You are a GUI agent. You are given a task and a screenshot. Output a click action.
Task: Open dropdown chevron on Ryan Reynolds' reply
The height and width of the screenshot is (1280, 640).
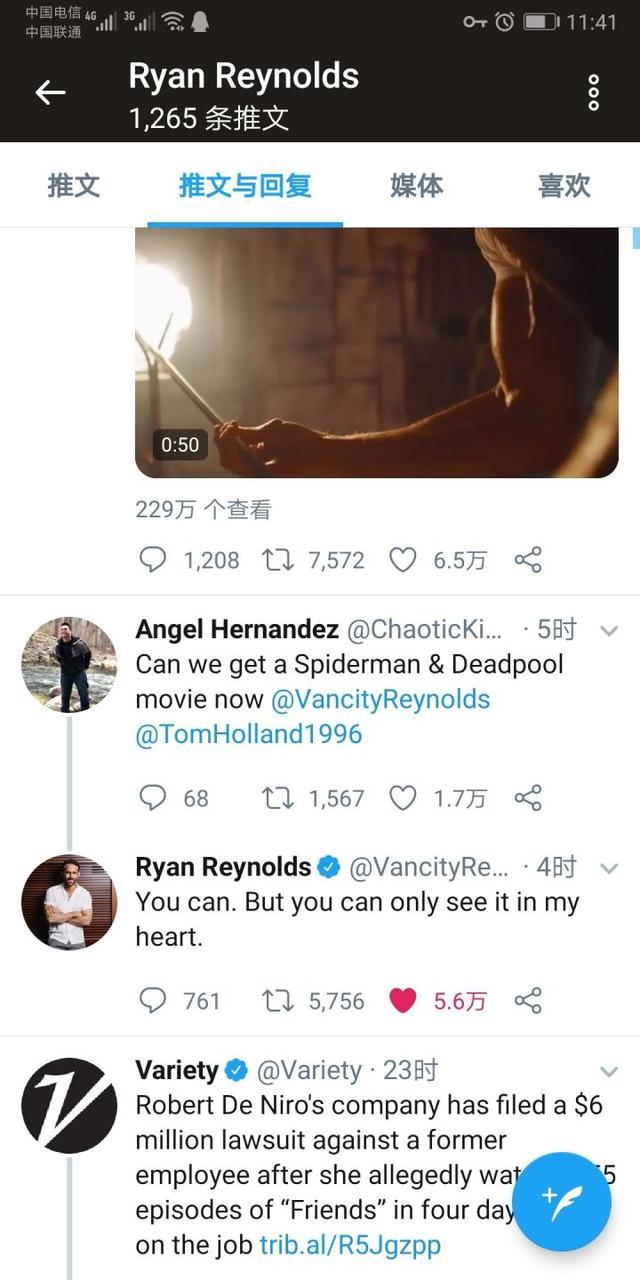click(606, 867)
